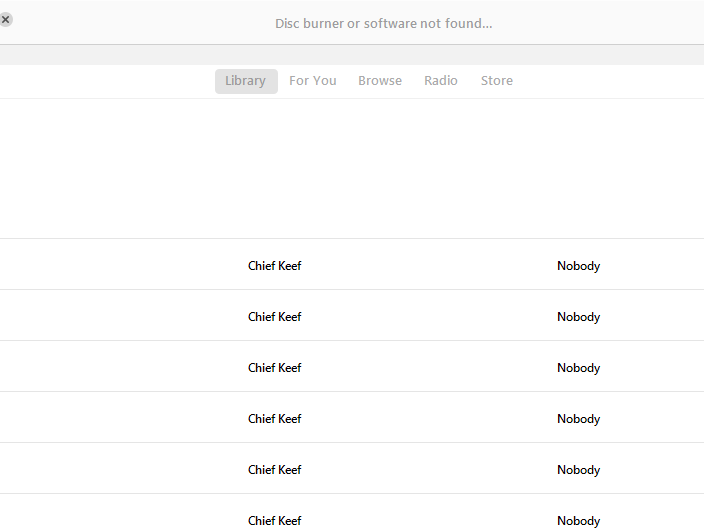Select the Radio tab

[x=440, y=81]
